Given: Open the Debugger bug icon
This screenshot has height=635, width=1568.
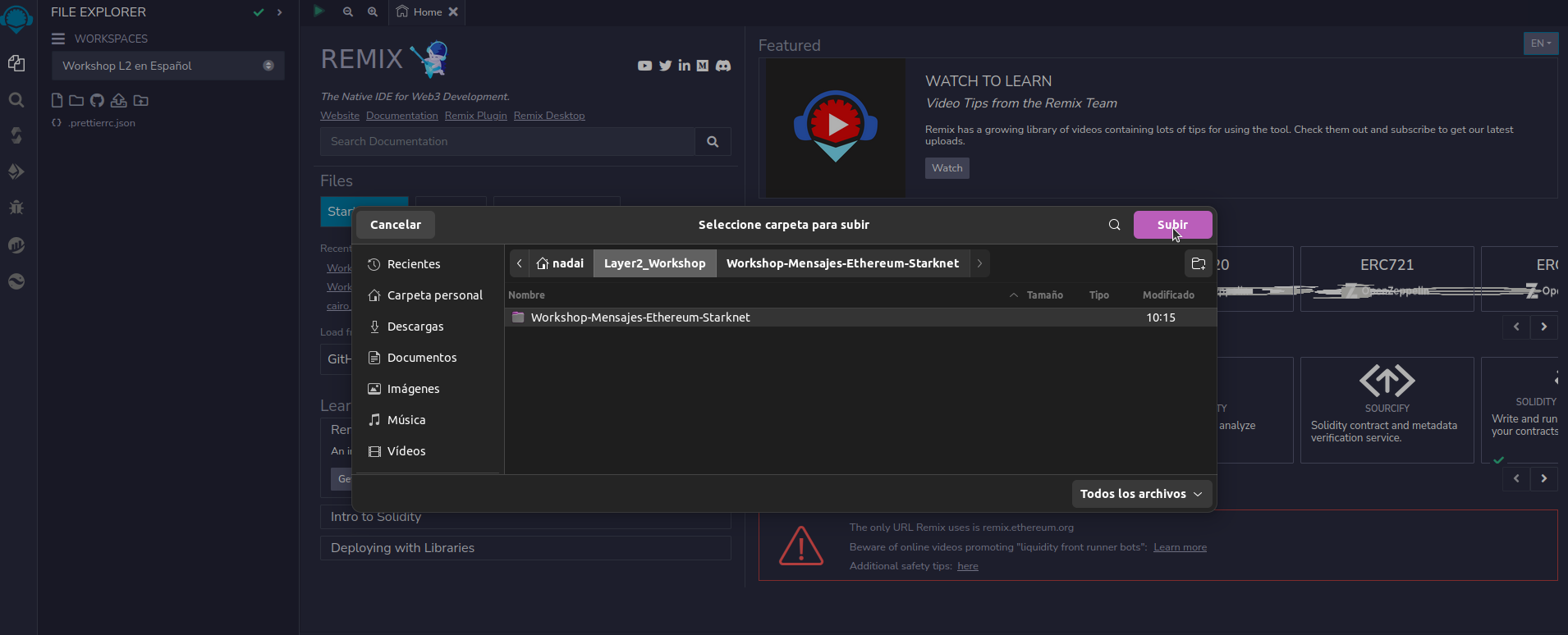Looking at the screenshot, I should [x=16, y=207].
